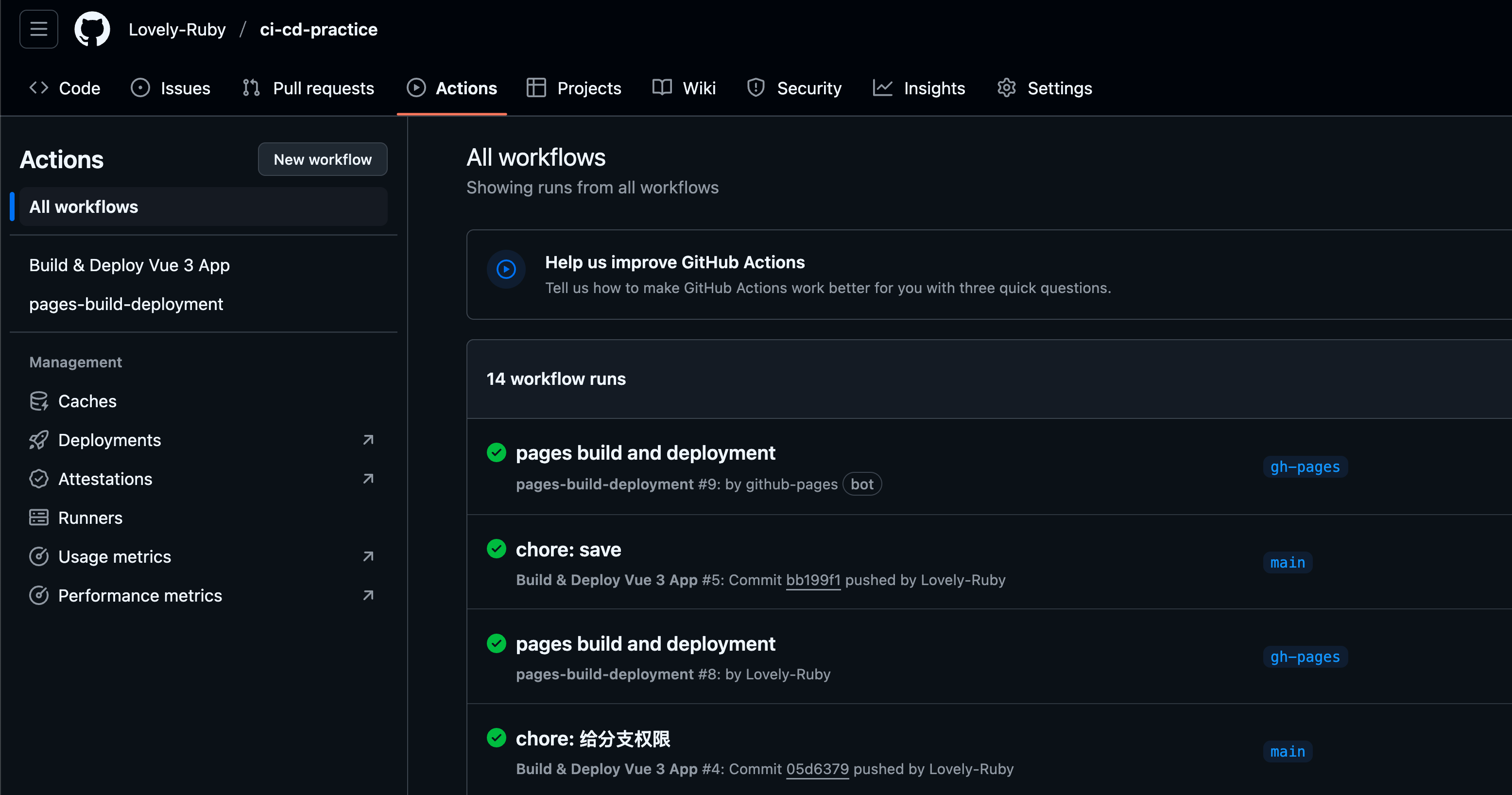The height and width of the screenshot is (795, 1512).
Task: Open Deployments via rocket icon
Action: coord(39,440)
